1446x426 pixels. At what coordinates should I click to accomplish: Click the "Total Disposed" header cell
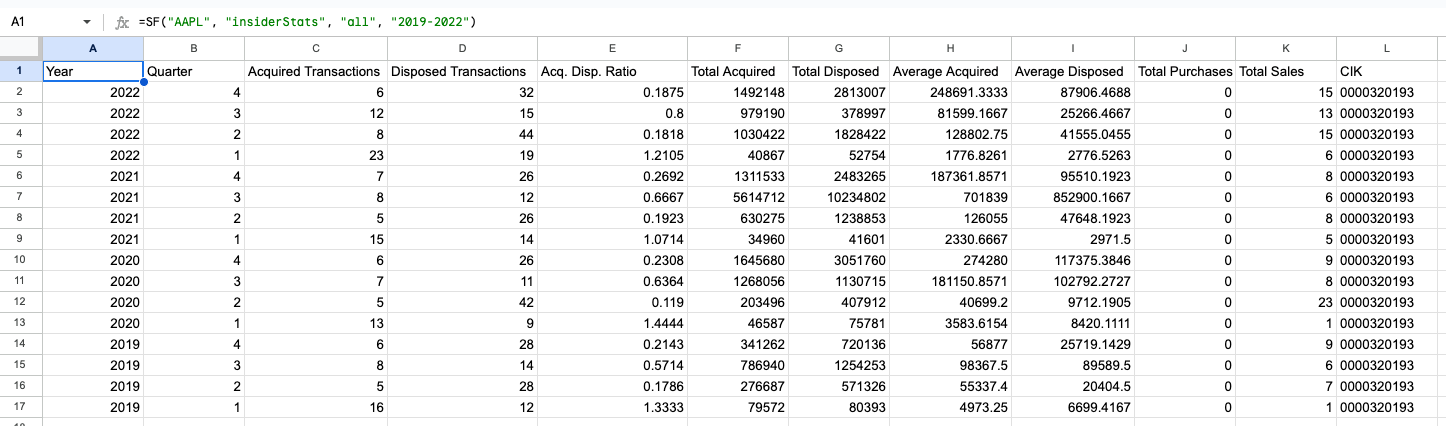[839, 71]
